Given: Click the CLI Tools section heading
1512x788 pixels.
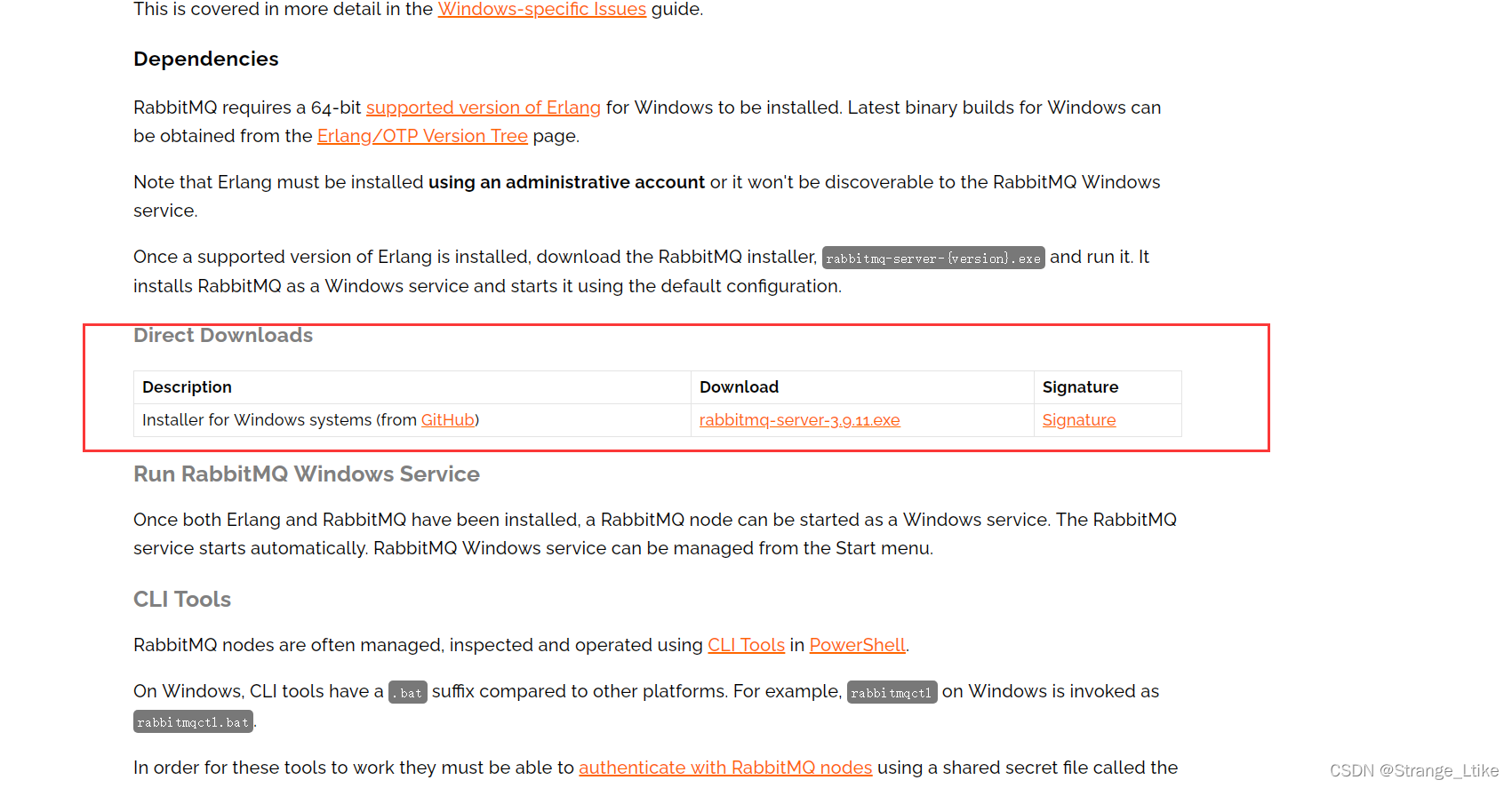Looking at the screenshot, I should pos(182,600).
